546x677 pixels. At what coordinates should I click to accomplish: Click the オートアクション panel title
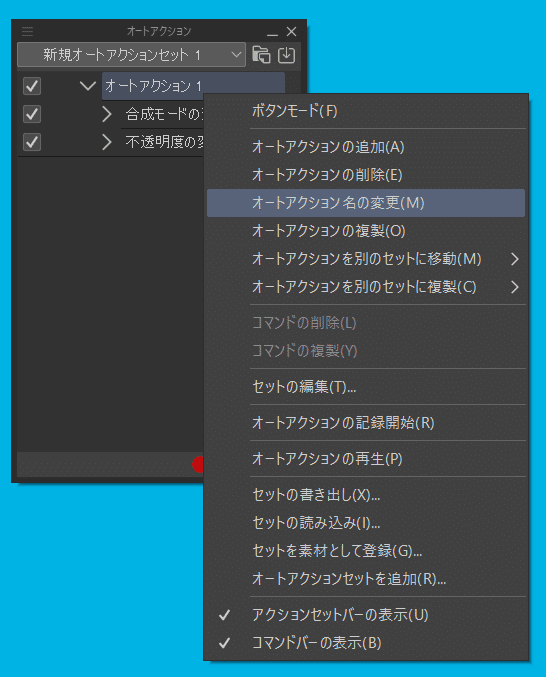tap(159, 31)
